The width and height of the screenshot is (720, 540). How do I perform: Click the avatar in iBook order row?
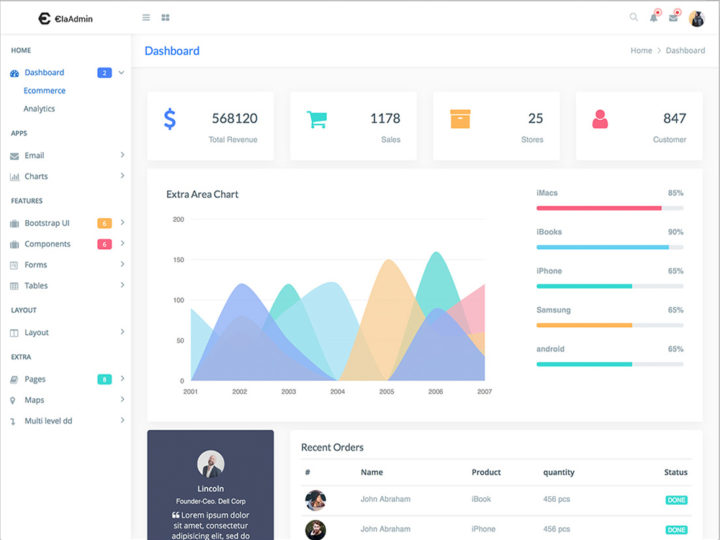coord(315,500)
